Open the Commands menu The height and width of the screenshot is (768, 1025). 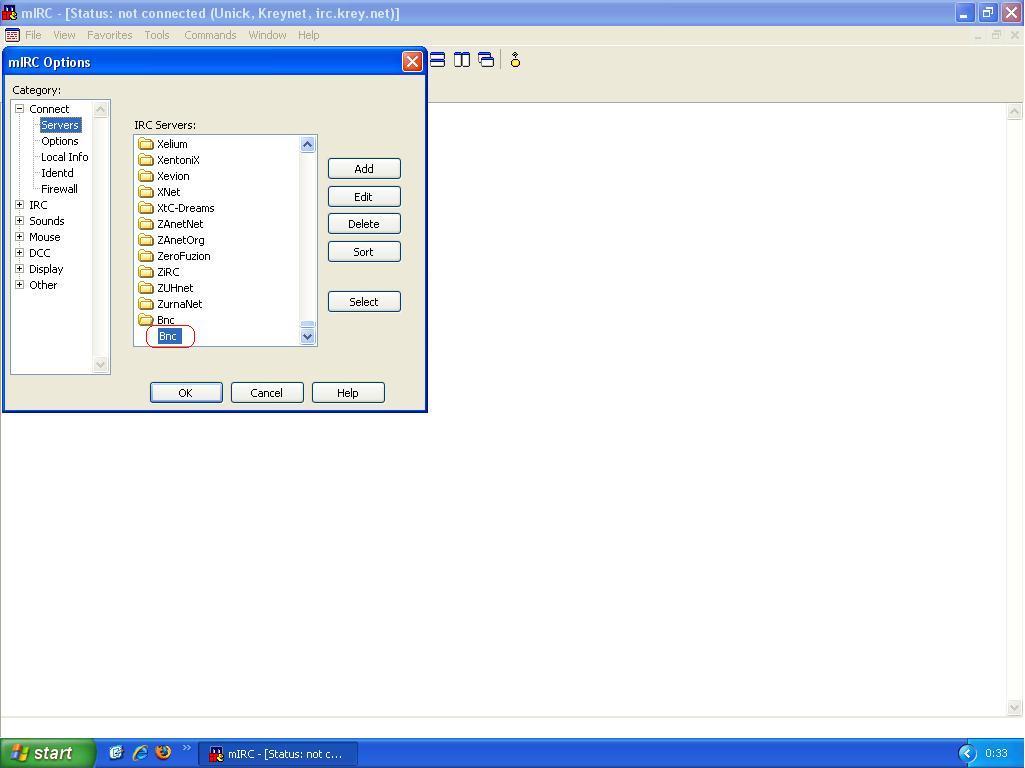[x=210, y=35]
